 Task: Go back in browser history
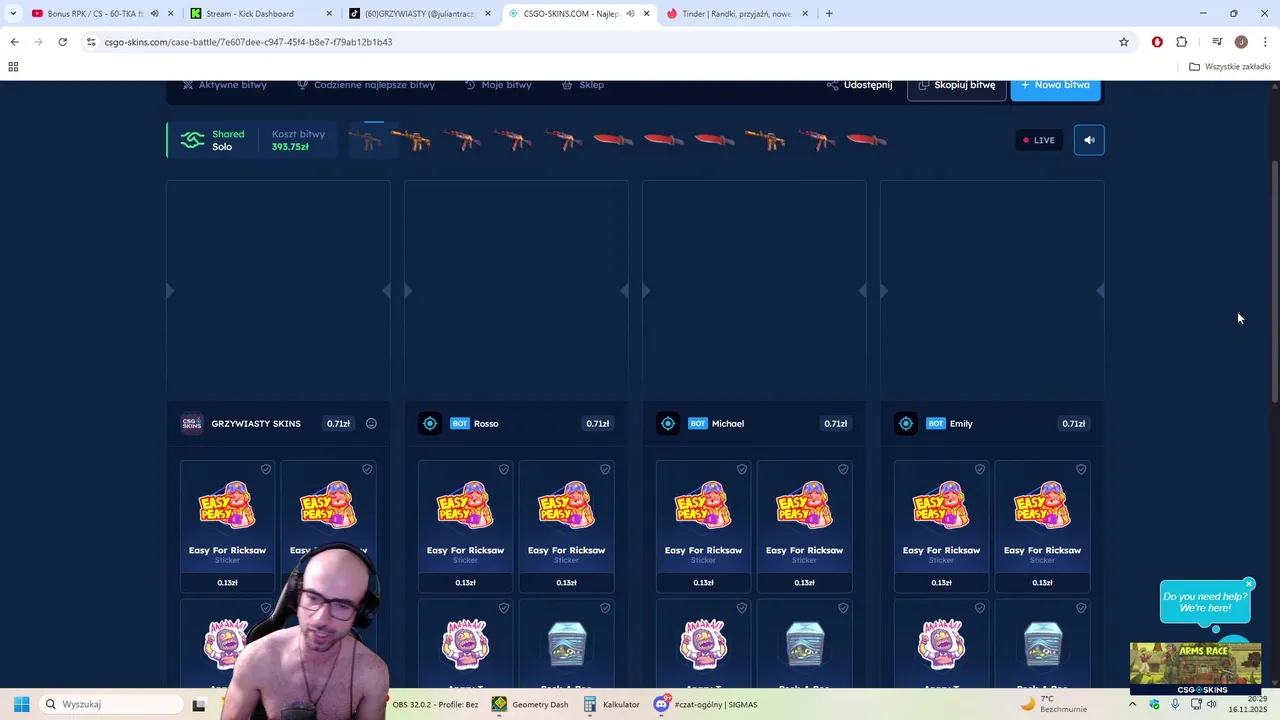tap(14, 42)
